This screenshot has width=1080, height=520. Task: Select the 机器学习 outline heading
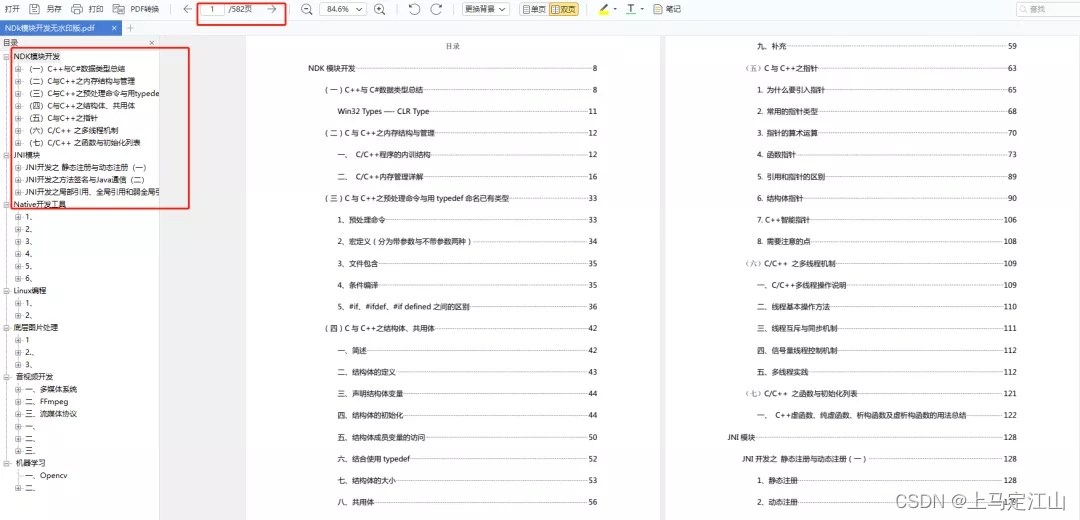coord(30,463)
